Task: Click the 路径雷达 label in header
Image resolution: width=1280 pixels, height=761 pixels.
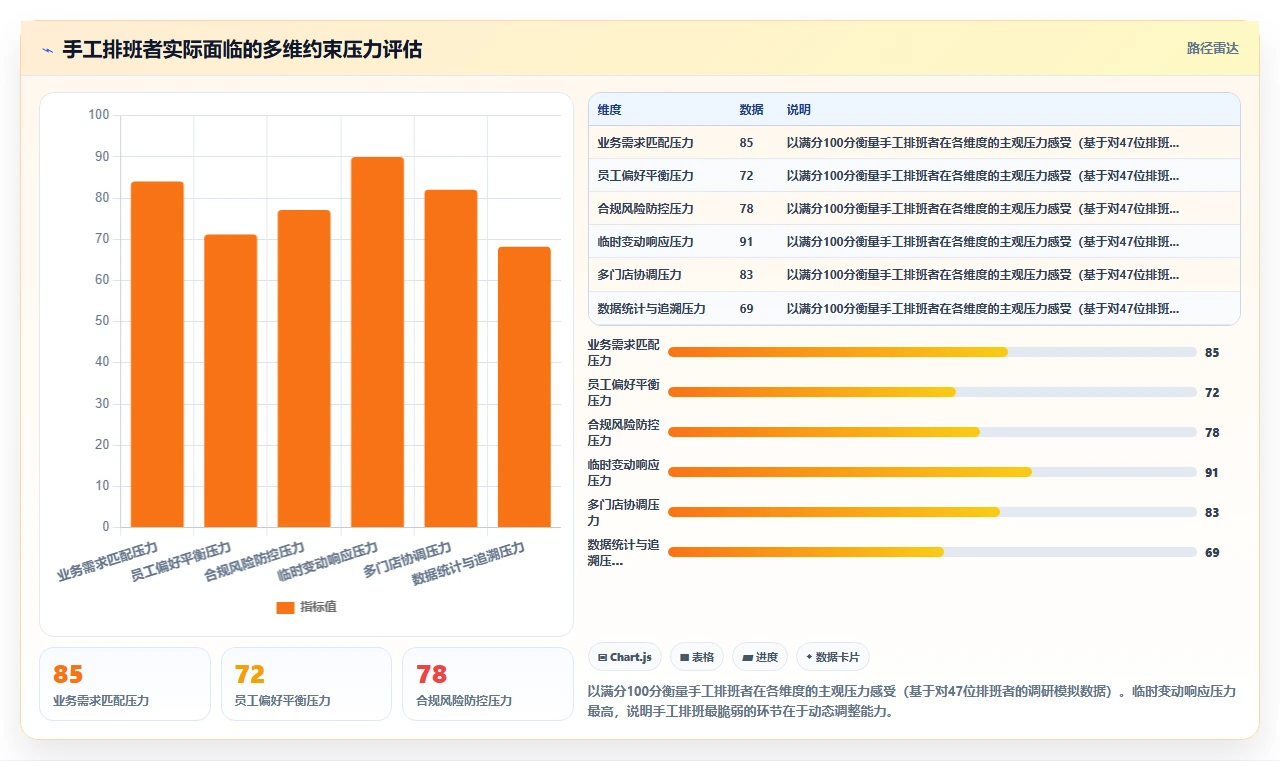Action: (x=1212, y=48)
